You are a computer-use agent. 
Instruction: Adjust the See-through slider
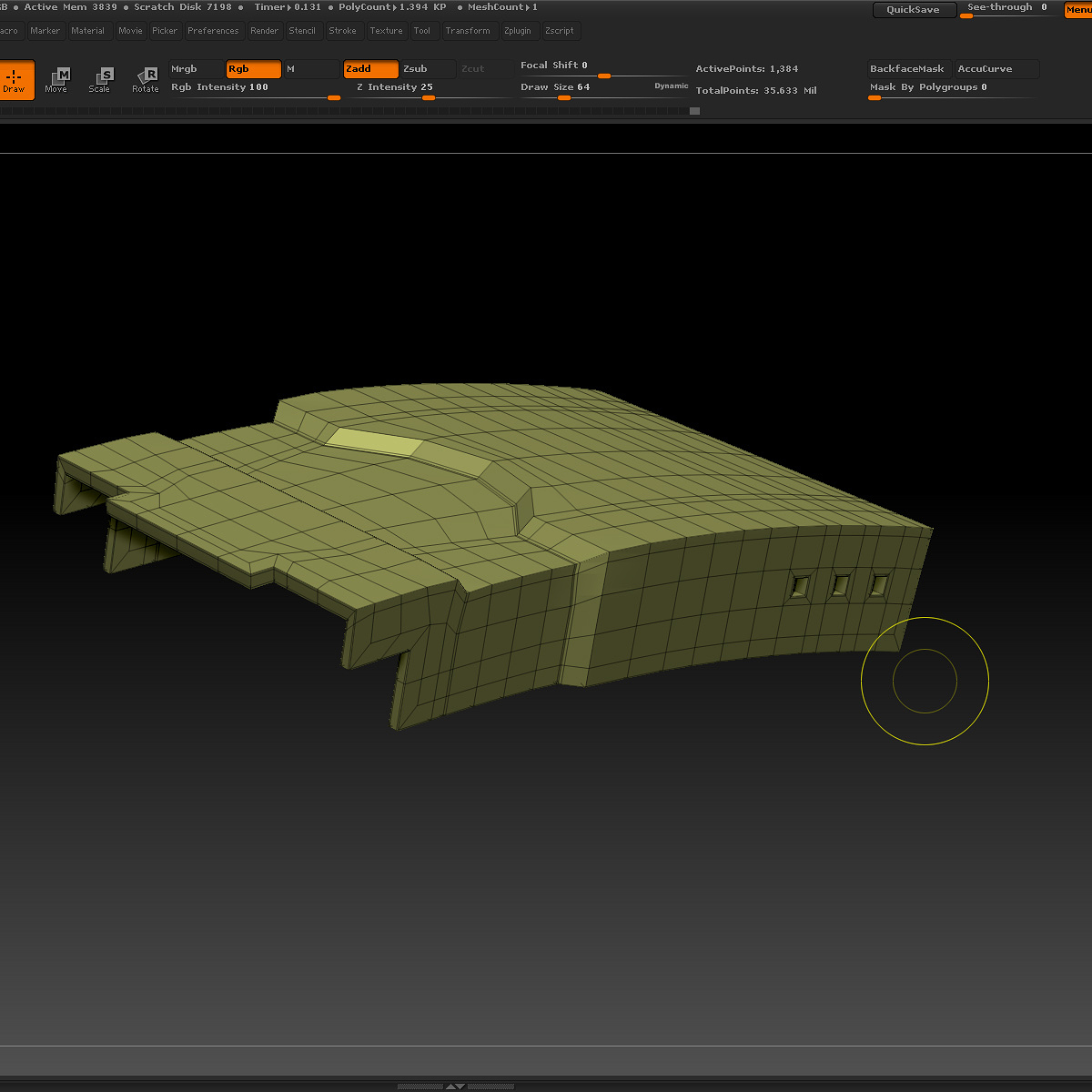[1008, 10]
